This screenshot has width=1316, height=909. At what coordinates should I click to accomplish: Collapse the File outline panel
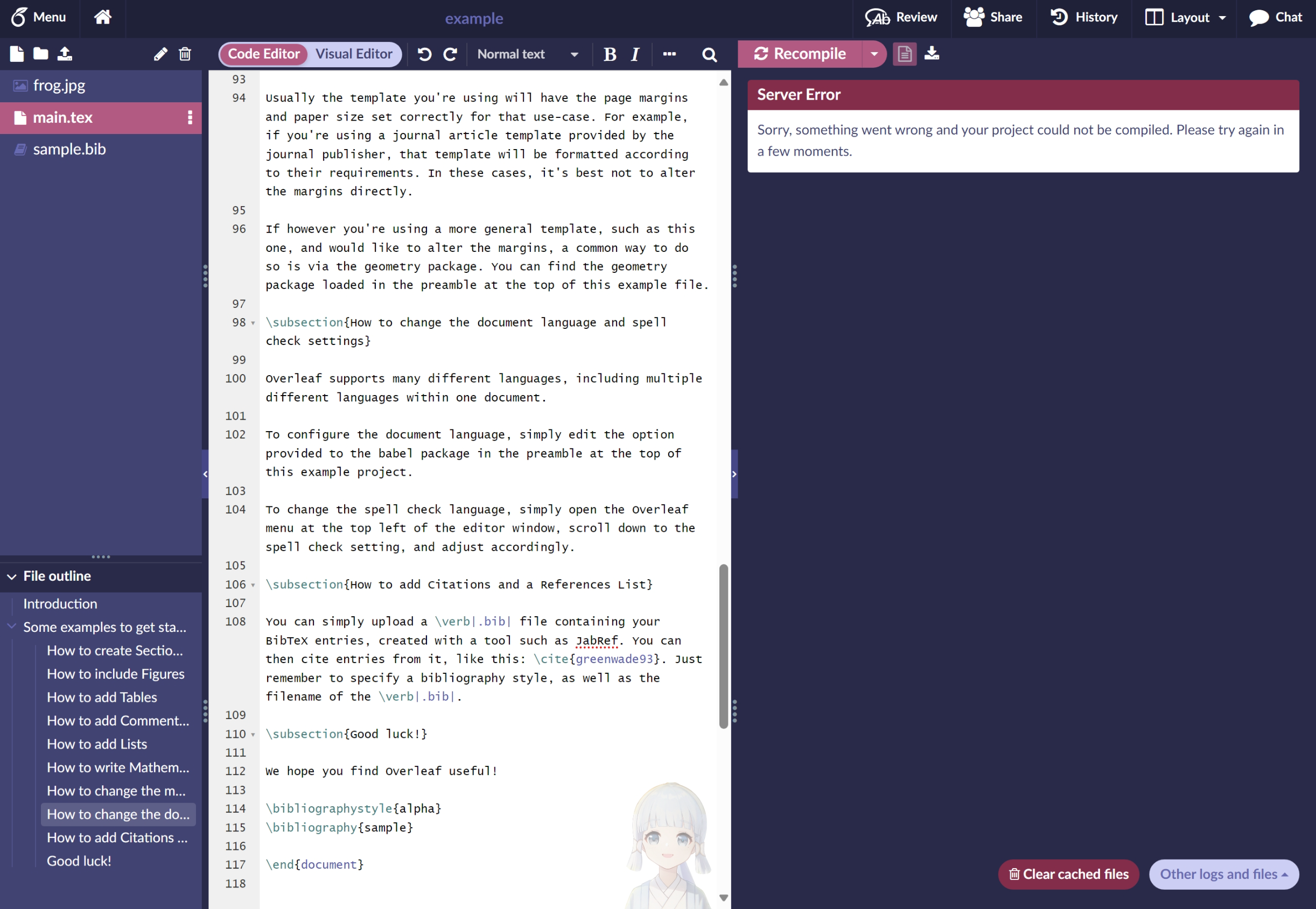(11, 576)
